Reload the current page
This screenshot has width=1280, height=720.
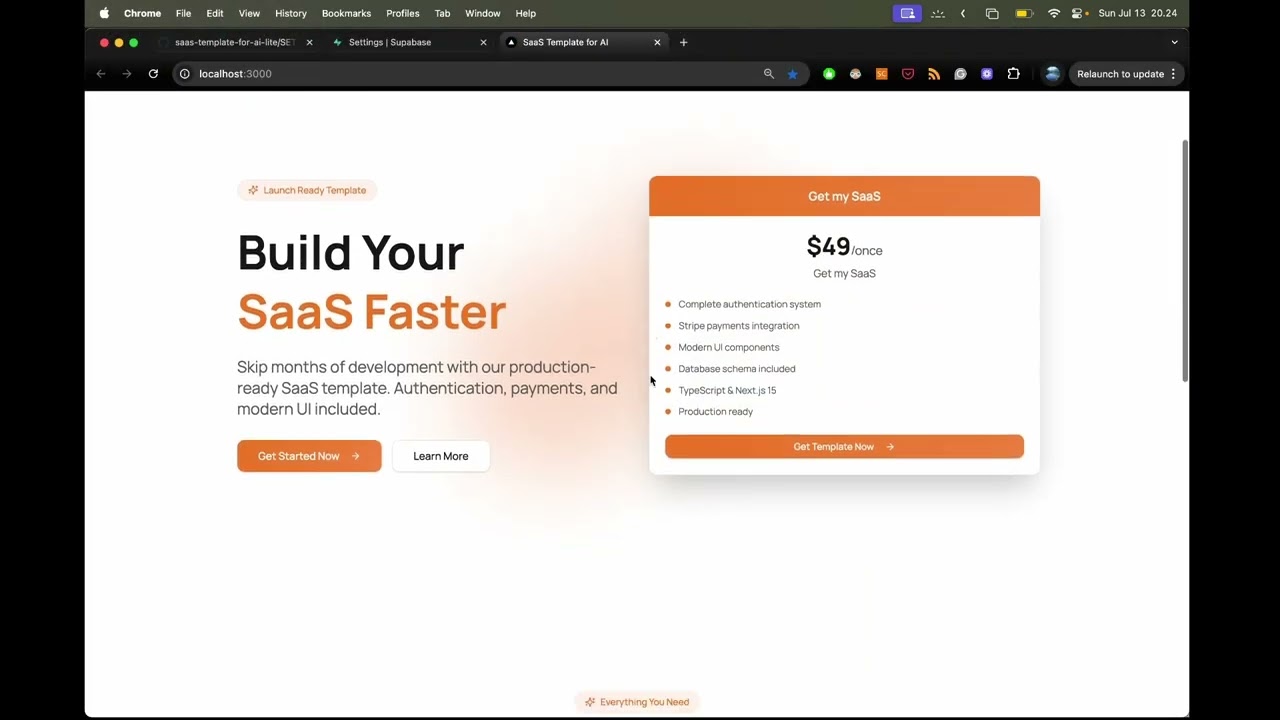tap(153, 73)
